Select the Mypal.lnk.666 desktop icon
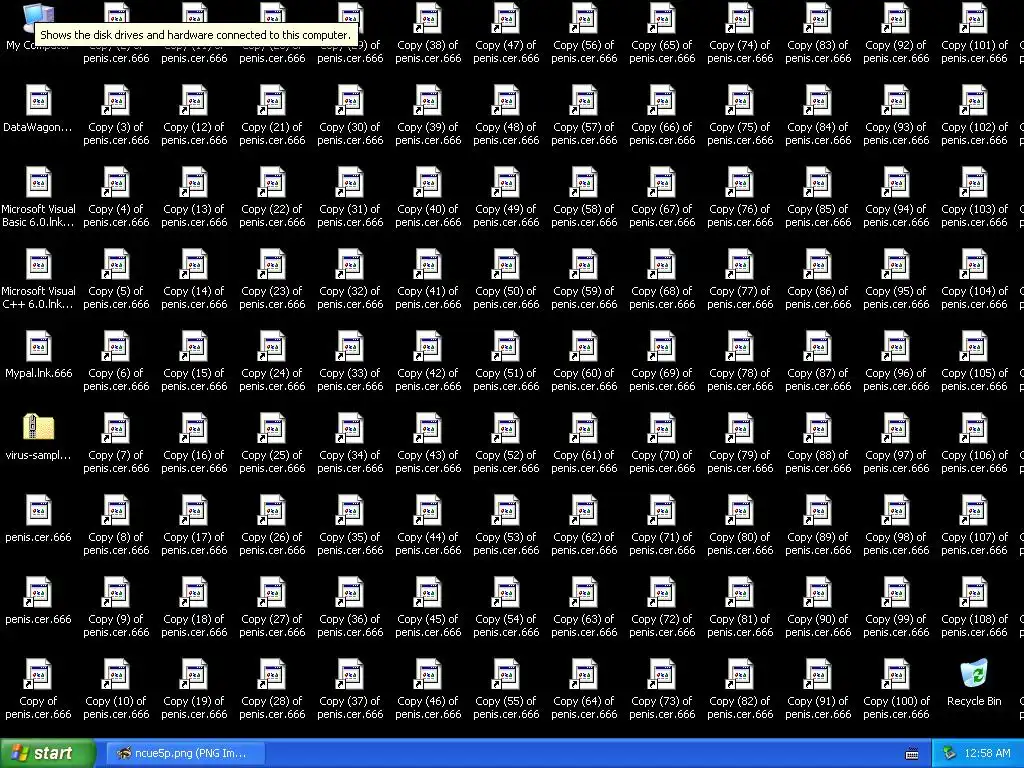The width and height of the screenshot is (1024, 768). click(38, 347)
